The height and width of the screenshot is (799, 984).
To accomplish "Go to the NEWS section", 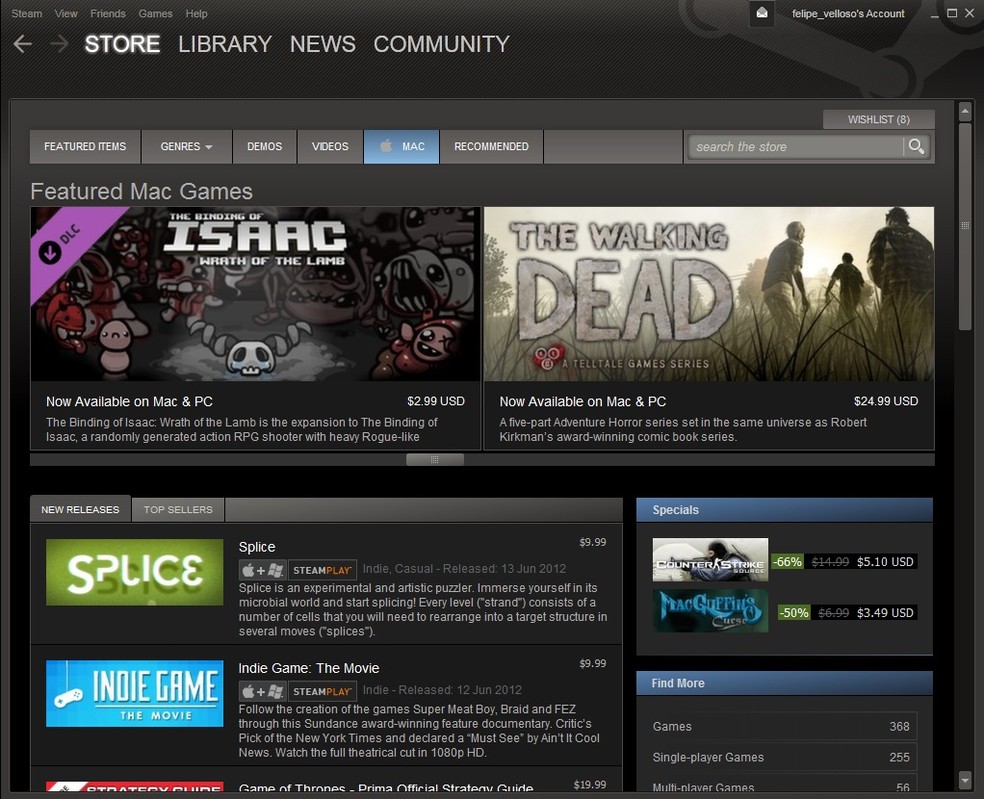I will [x=323, y=44].
